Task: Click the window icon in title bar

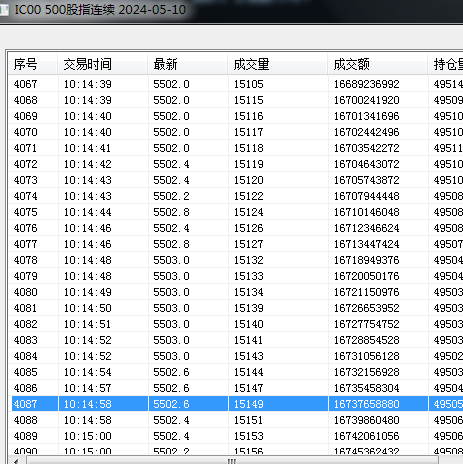Action: click(3, 10)
